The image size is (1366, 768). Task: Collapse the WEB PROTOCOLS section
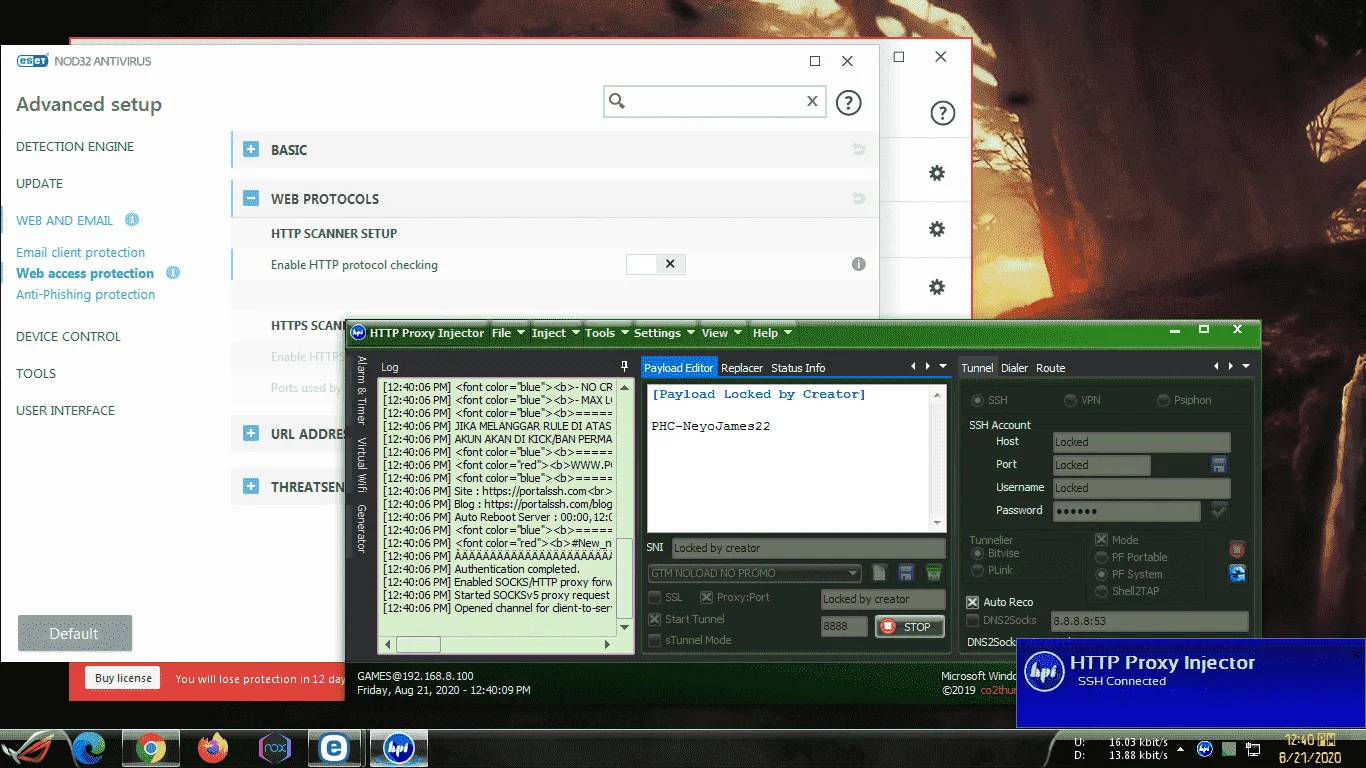click(x=251, y=199)
